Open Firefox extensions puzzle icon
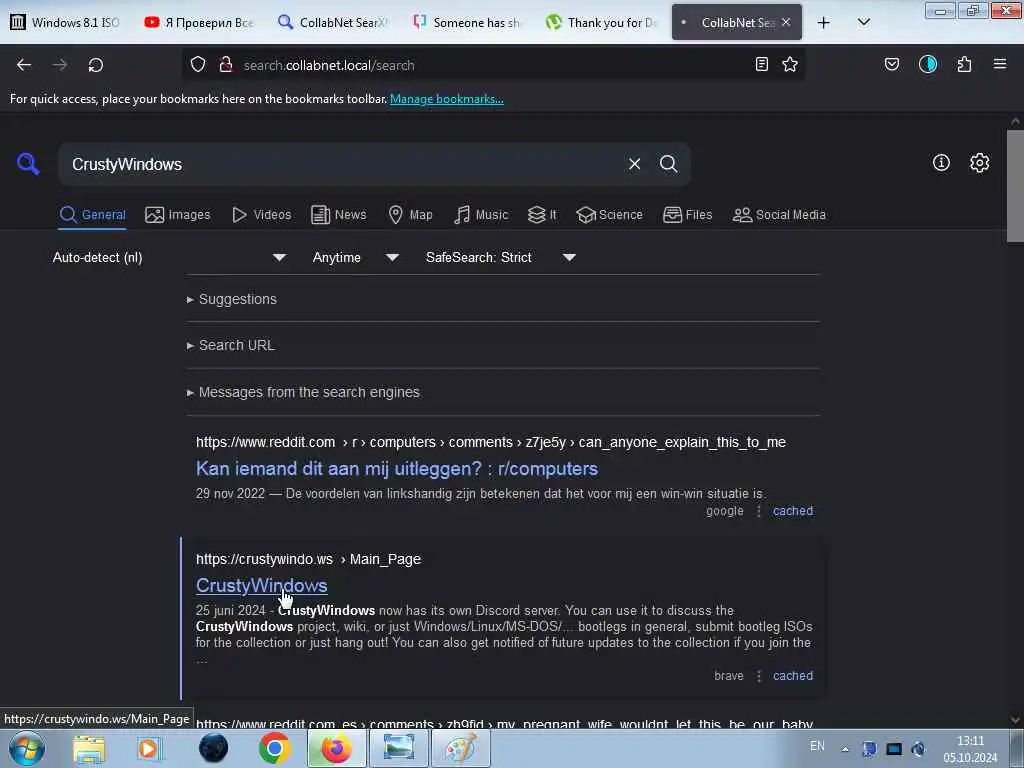This screenshot has height=768, width=1024. (964, 64)
